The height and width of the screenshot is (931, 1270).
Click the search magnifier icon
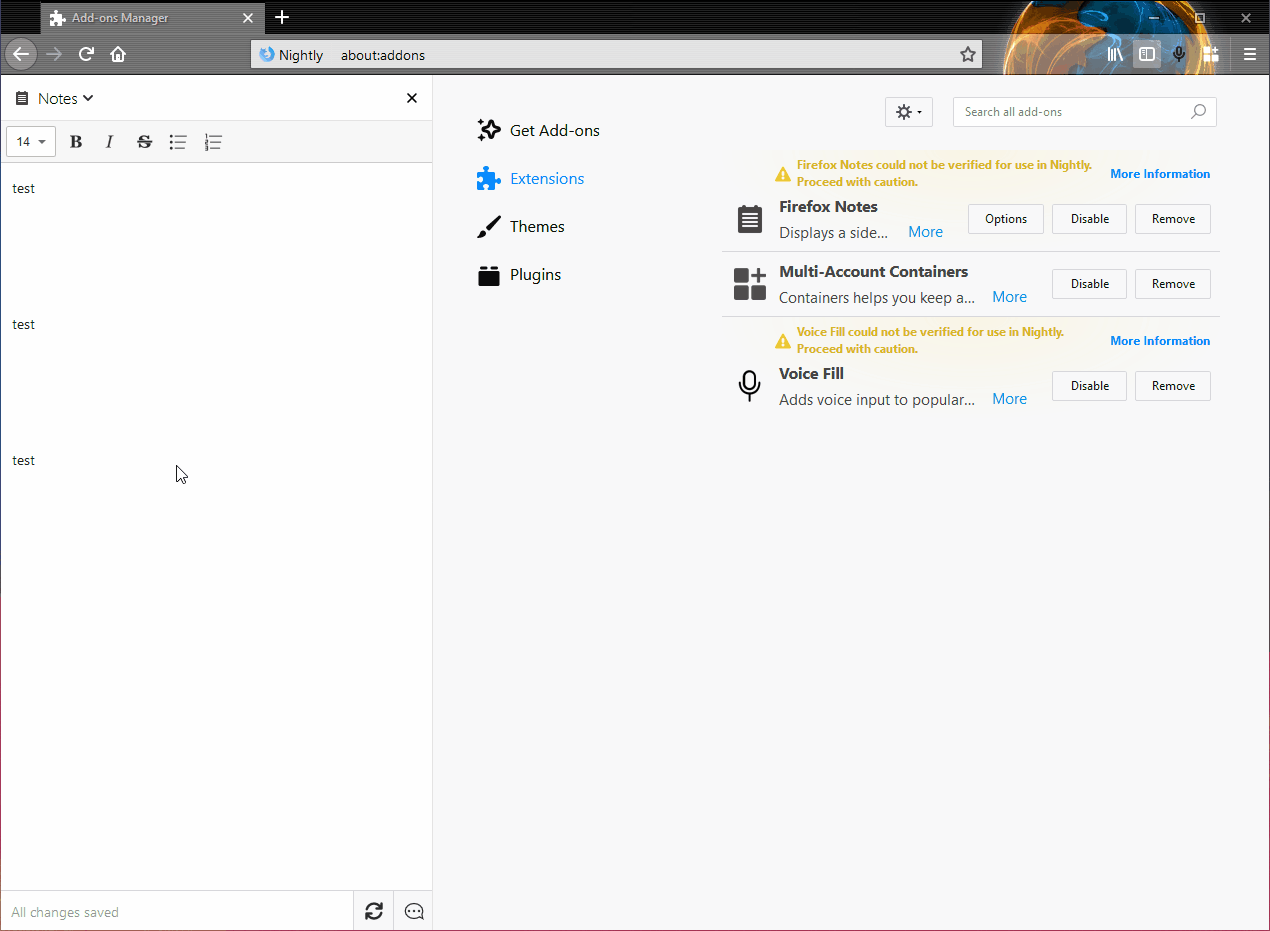[x=1198, y=112]
